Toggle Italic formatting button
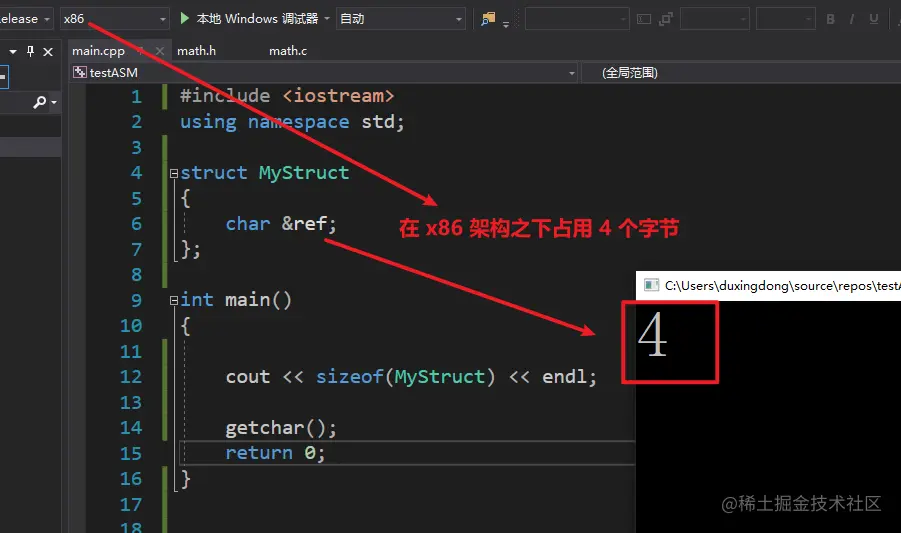Viewport: 901px width, 533px height. click(x=852, y=19)
